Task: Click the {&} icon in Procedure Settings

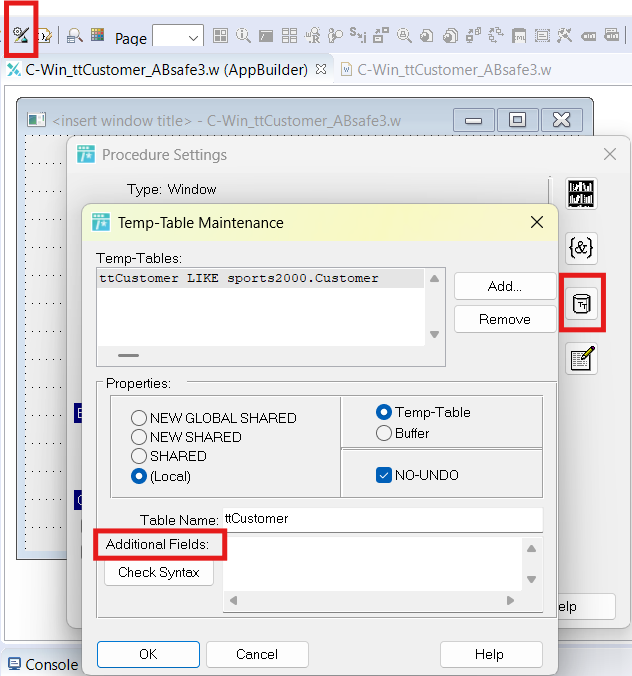Action: [x=581, y=248]
